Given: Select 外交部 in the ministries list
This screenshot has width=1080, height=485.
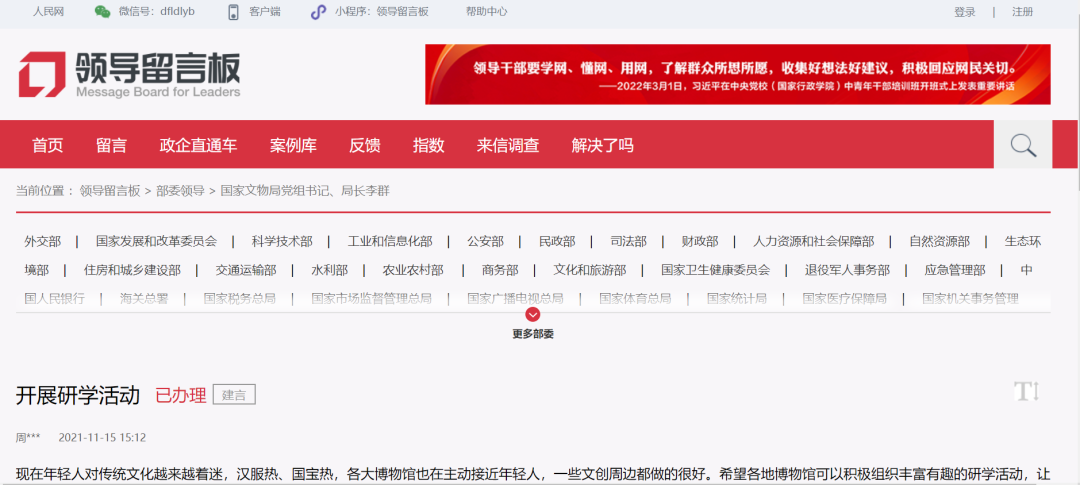Looking at the screenshot, I should click(x=43, y=241).
